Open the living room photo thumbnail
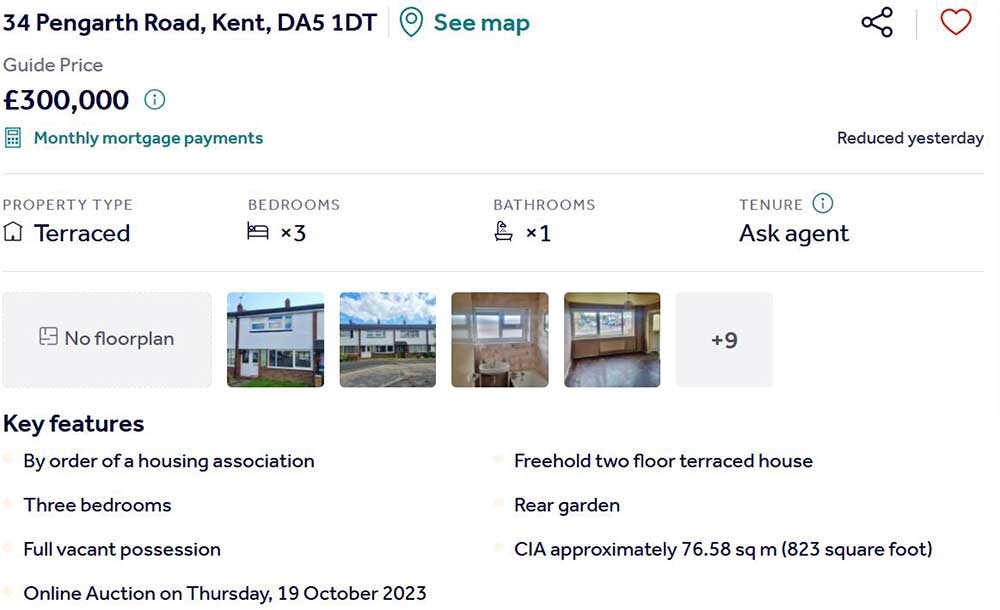 (612, 339)
